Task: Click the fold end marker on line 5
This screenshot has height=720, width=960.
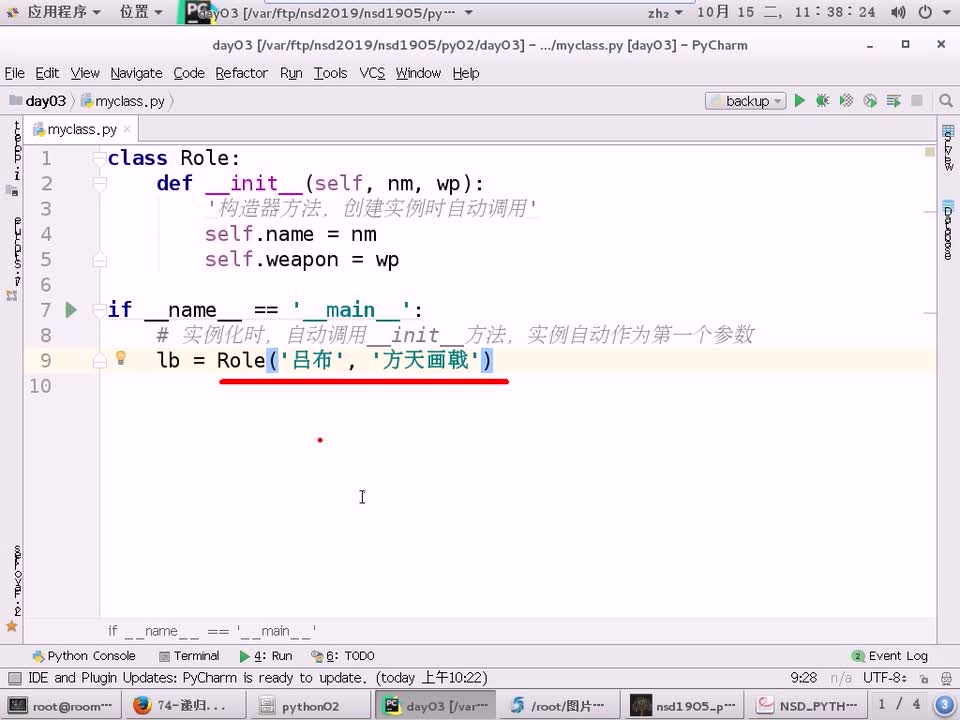Action: (x=99, y=260)
